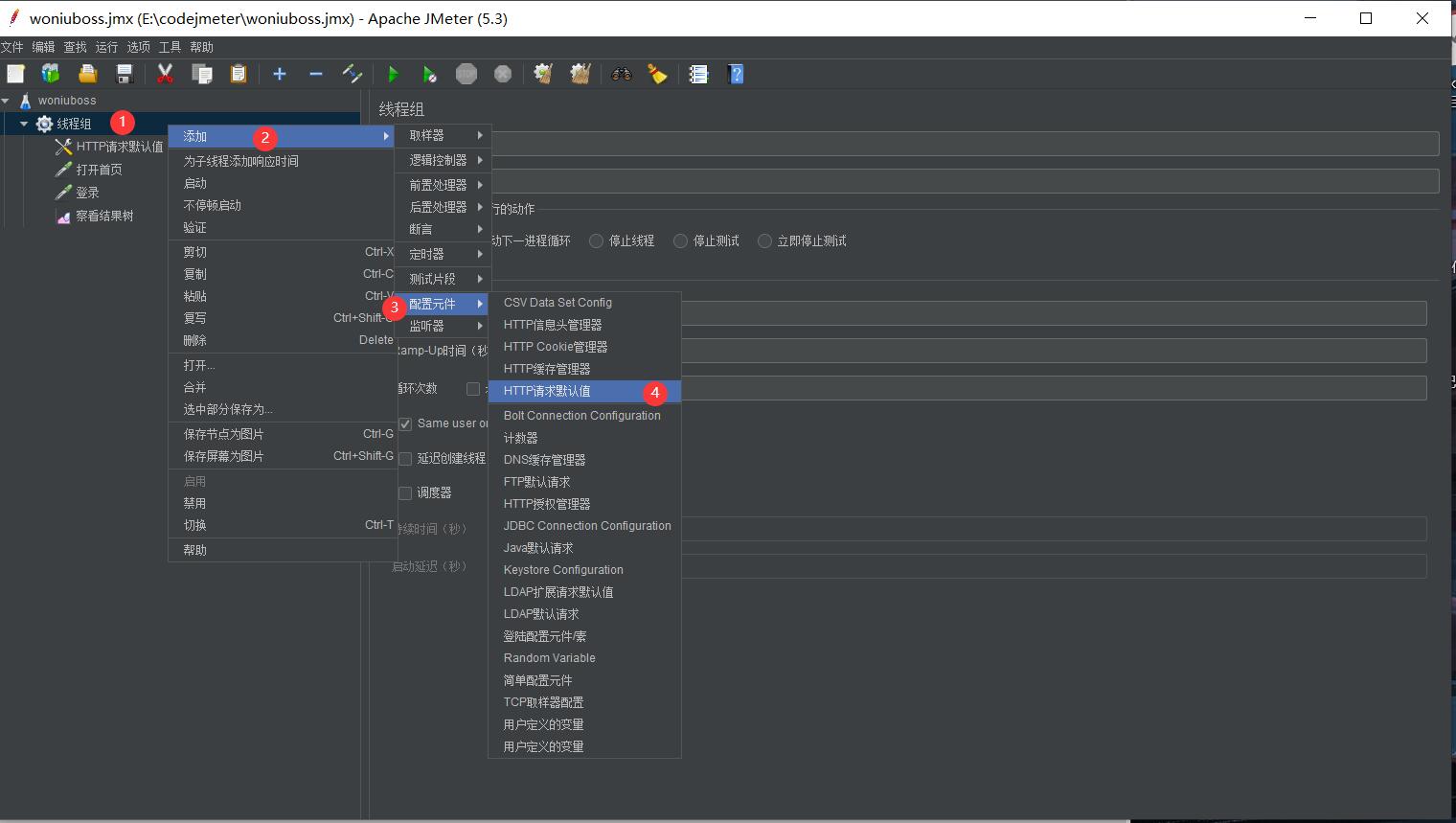This screenshot has width=1456, height=823.
Task: Click the Paste clipboard icon
Action: 239,74
